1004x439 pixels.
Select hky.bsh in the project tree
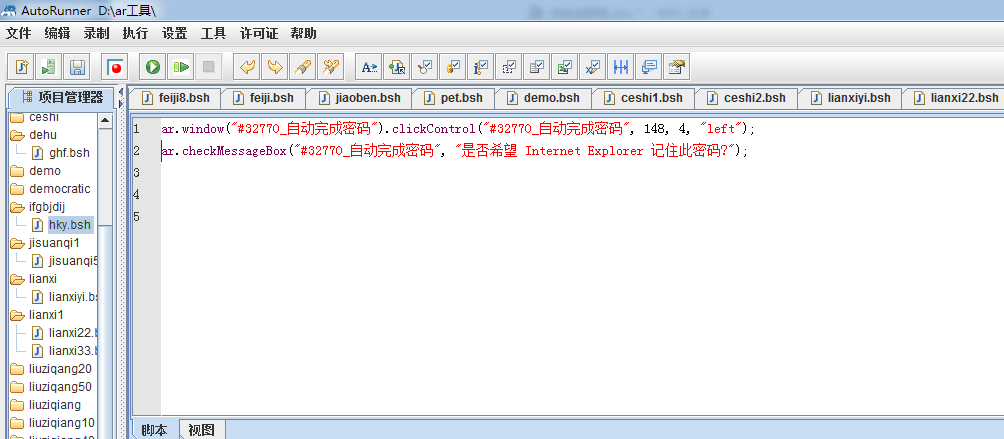[70, 225]
